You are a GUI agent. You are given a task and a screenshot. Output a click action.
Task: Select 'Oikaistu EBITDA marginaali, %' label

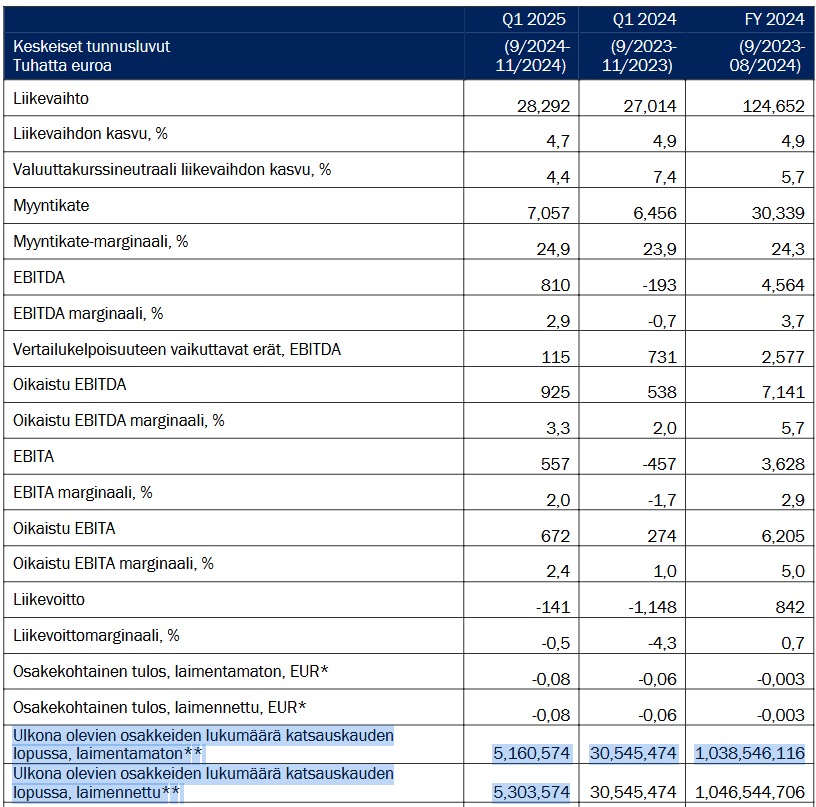click(x=119, y=420)
